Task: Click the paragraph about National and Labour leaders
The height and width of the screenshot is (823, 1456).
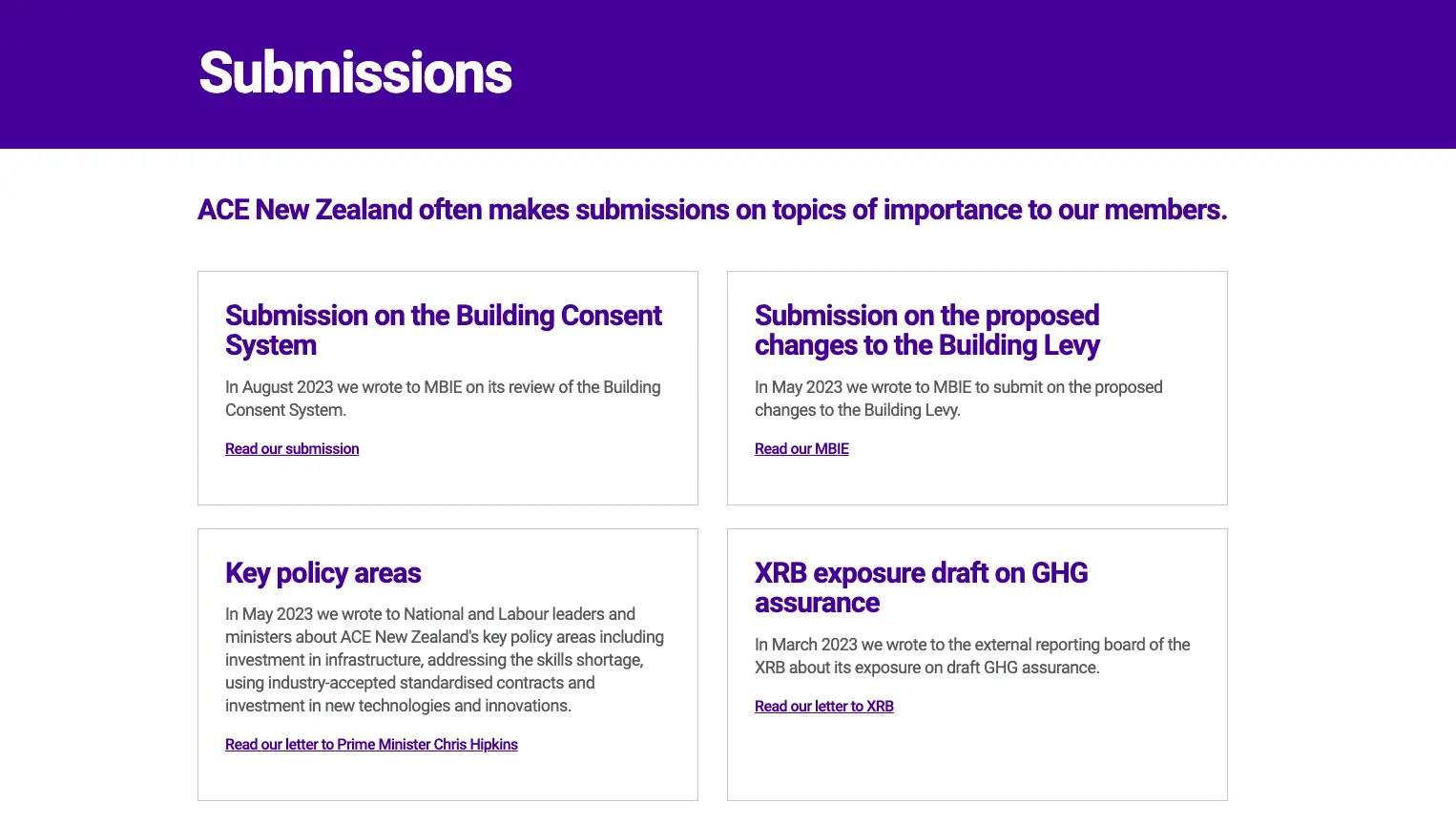Action: click(445, 660)
